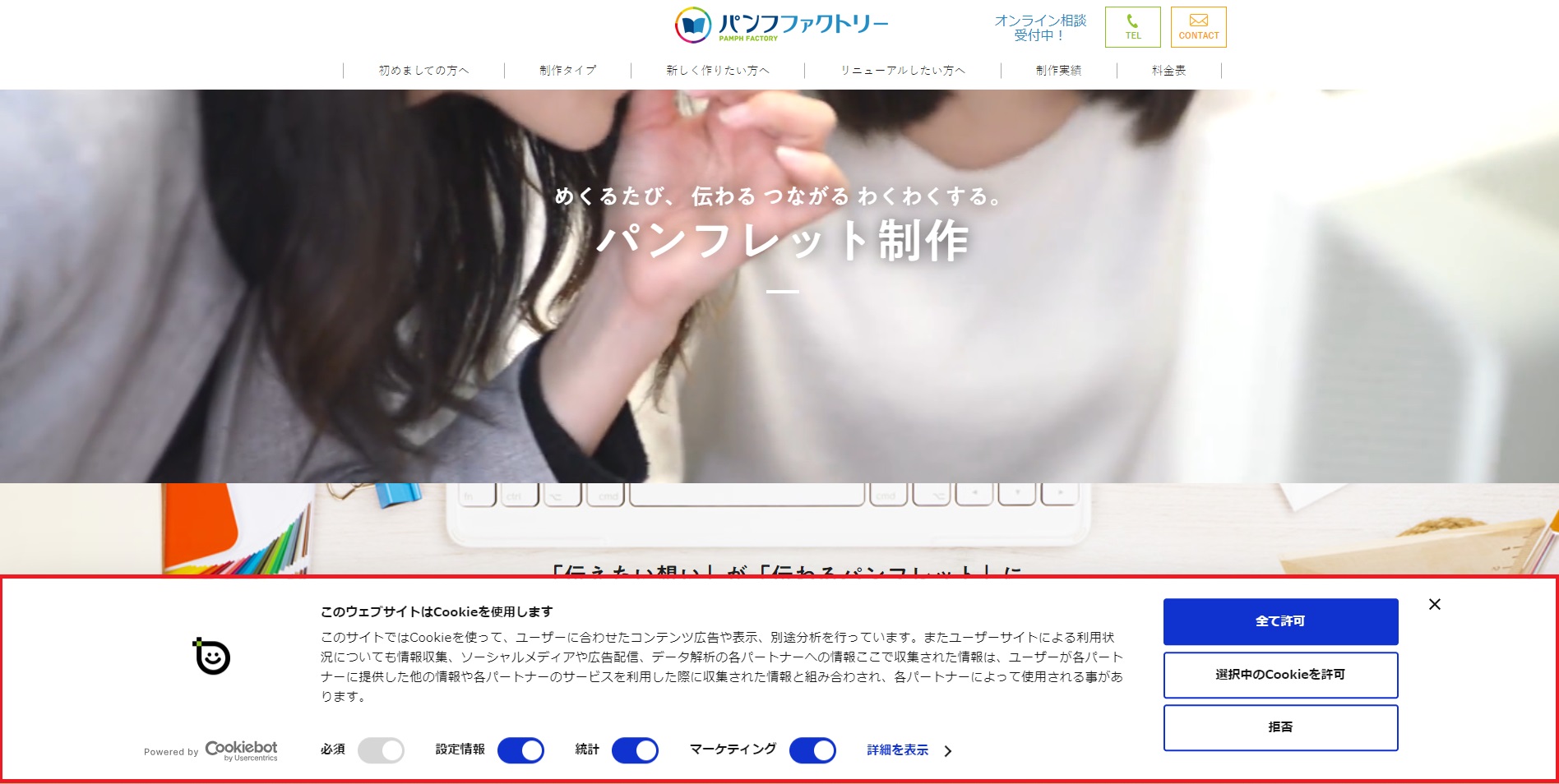Reject cookies with the 拒否 button
Viewport: 1559px width, 784px height.
point(1280,727)
